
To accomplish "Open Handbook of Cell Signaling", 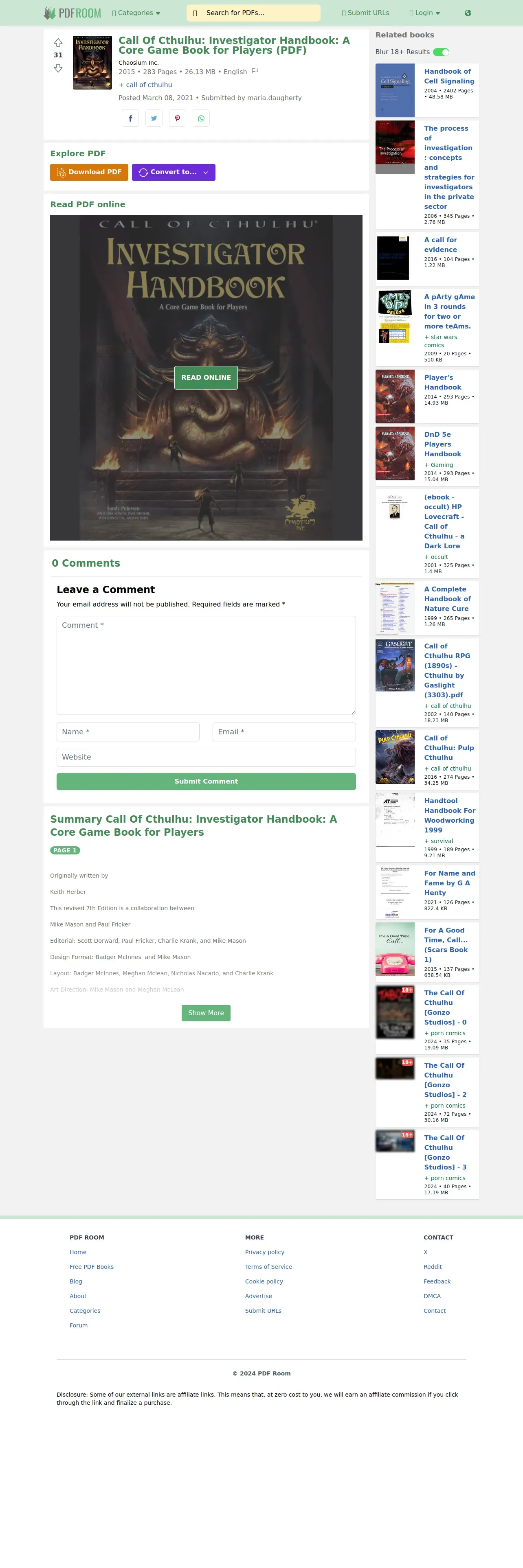I will [x=449, y=76].
